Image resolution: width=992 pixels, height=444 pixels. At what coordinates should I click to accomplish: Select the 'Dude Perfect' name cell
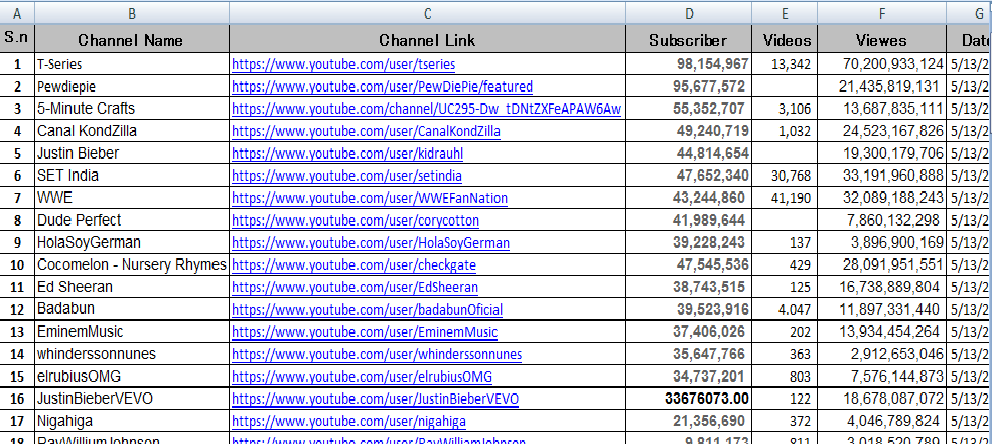pyautogui.click(x=132, y=220)
